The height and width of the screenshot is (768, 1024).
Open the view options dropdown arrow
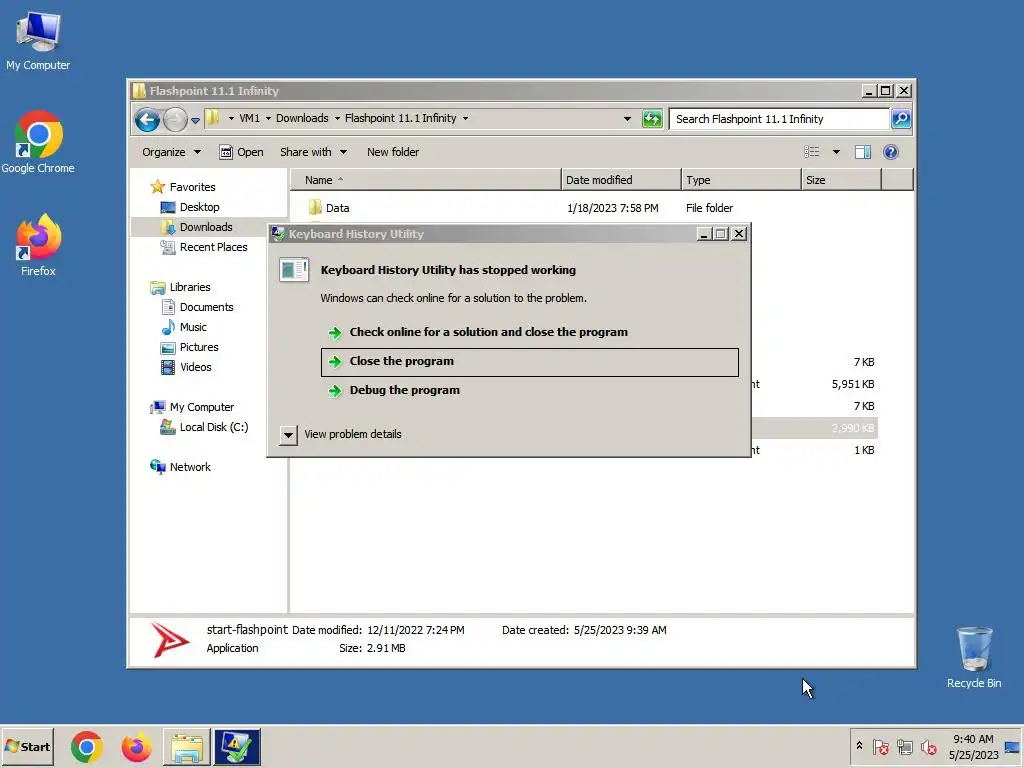click(x=836, y=152)
